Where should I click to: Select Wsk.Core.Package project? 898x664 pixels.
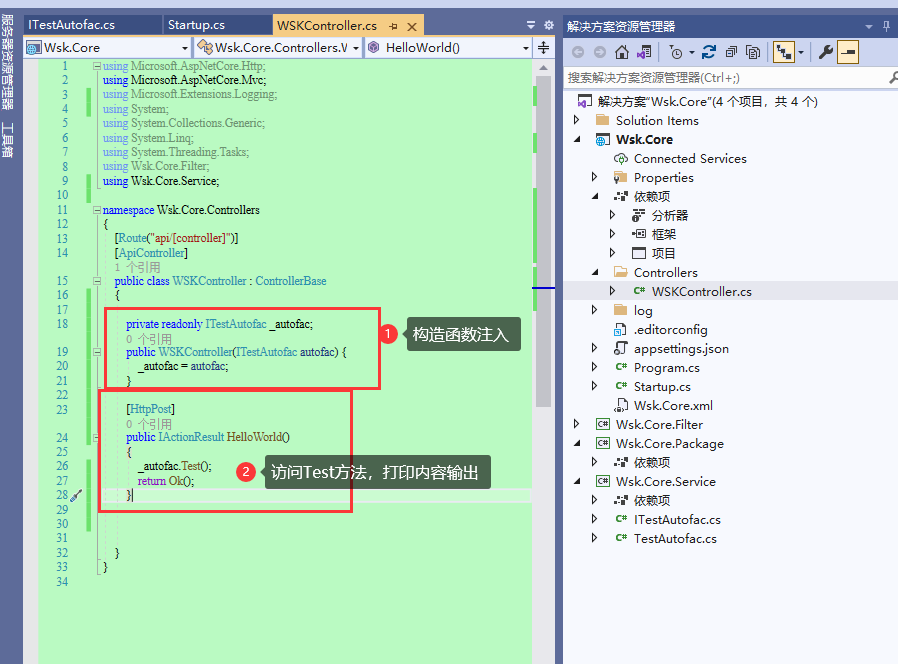pos(669,443)
